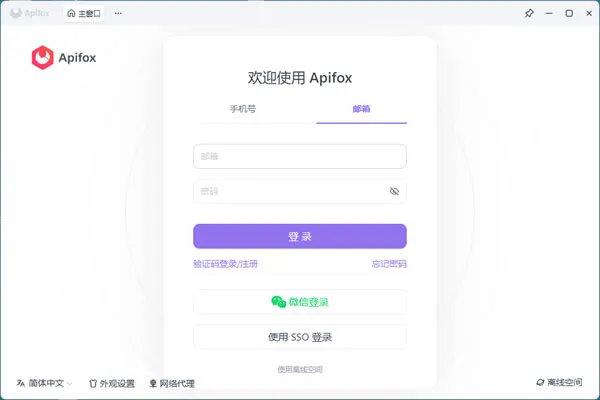Maximize the Apifox window
600x400 pixels.
pyautogui.click(x=569, y=13)
